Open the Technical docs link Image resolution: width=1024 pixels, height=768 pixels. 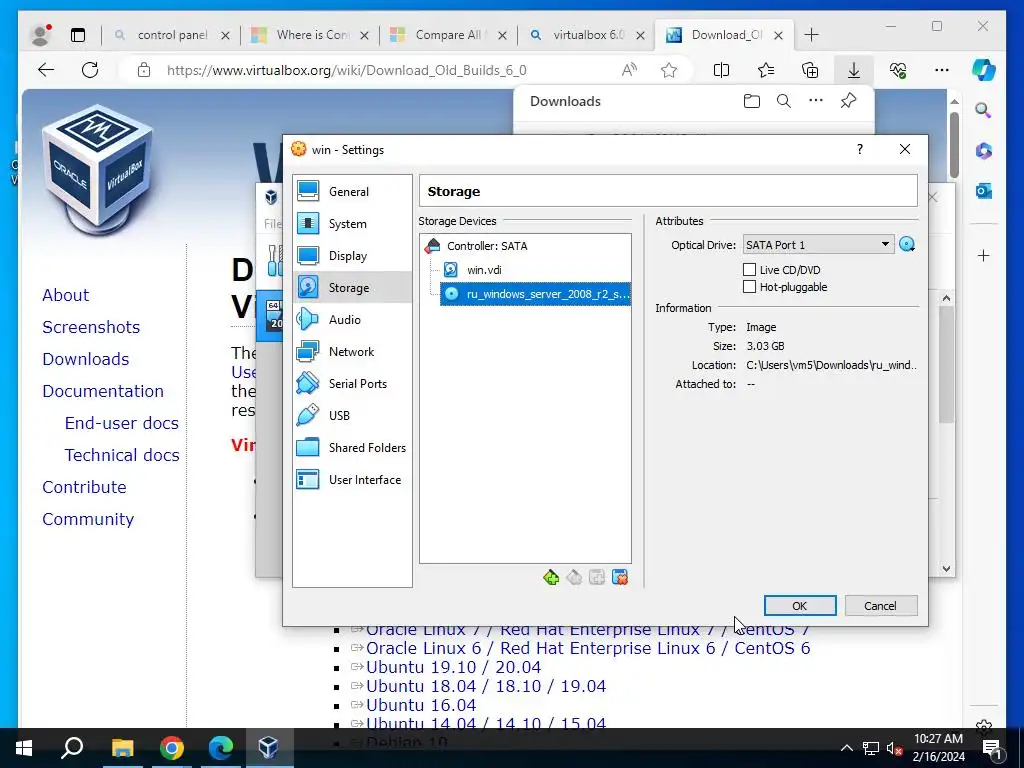[121, 455]
